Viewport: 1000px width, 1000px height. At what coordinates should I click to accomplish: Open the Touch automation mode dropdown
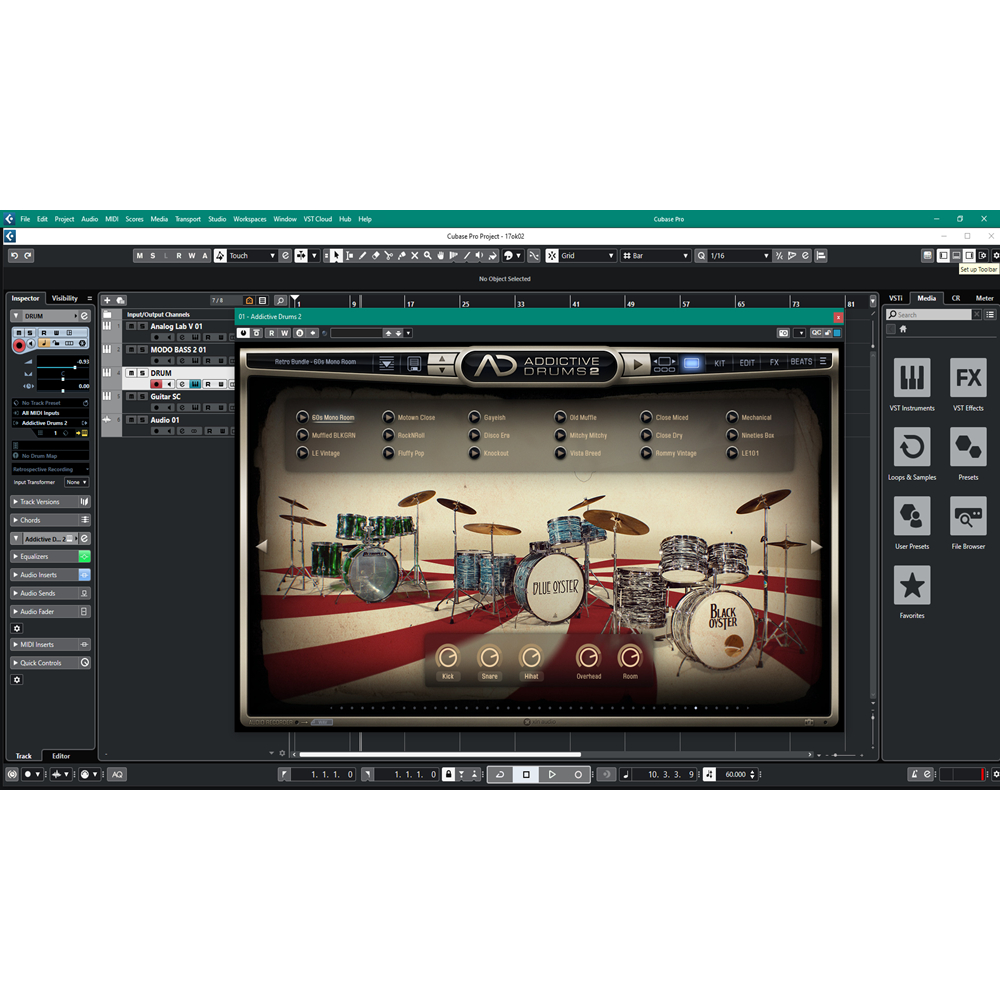pyautogui.click(x=253, y=256)
